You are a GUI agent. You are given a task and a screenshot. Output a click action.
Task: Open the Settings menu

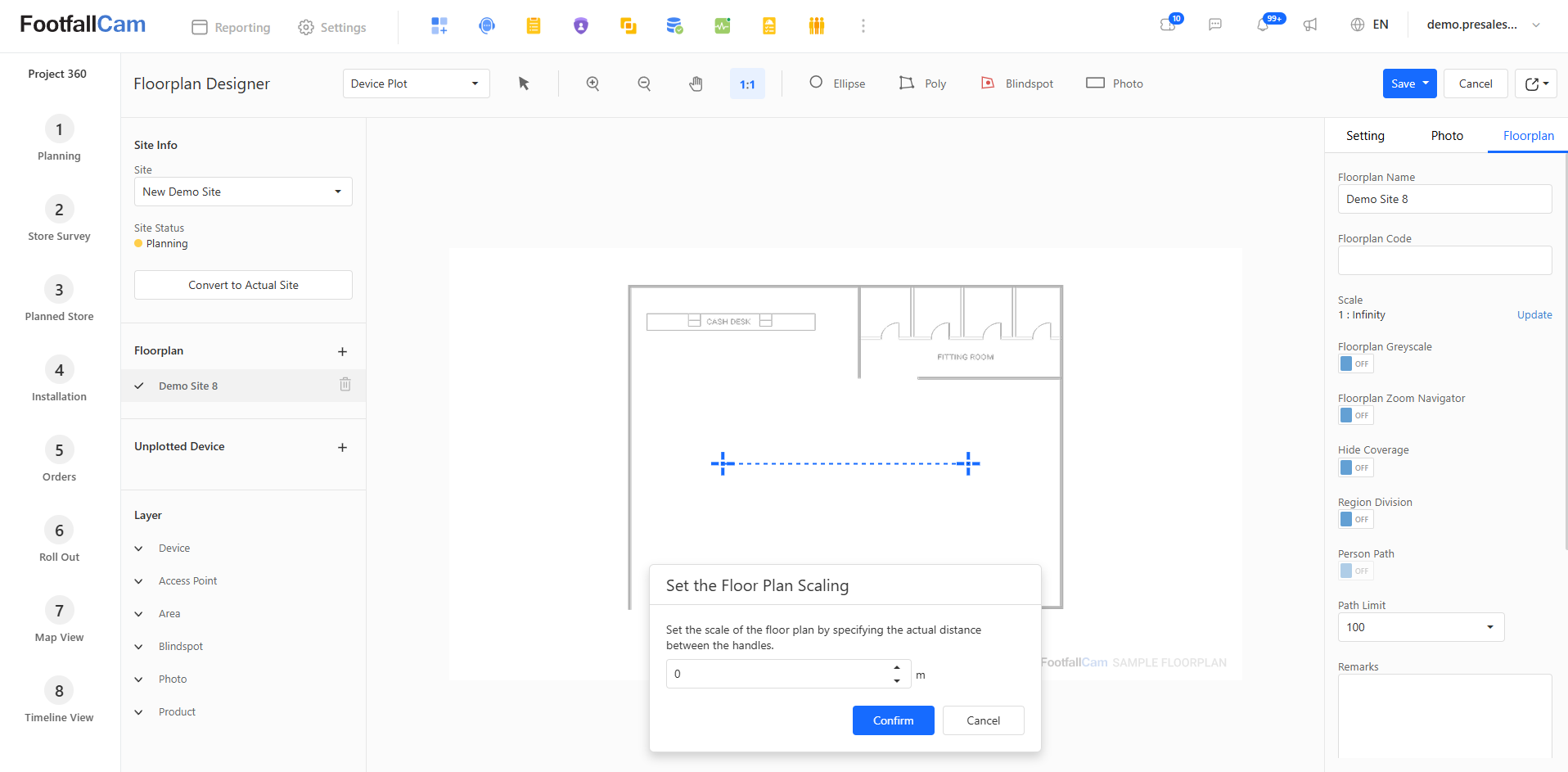click(331, 27)
